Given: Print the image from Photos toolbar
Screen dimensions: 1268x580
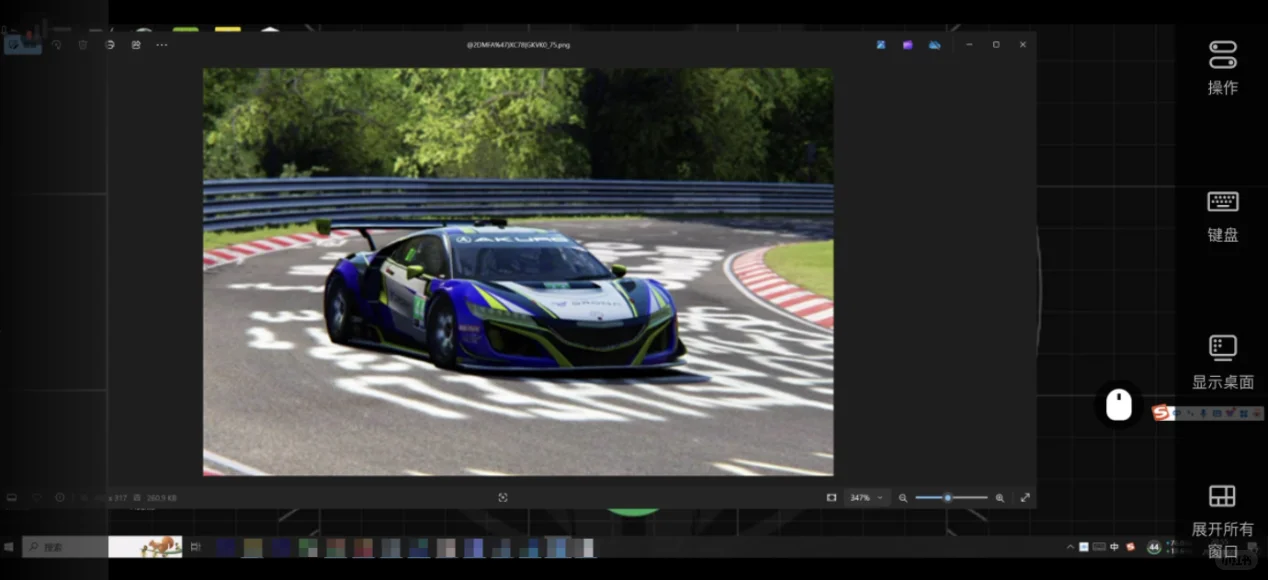Looking at the screenshot, I should click(109, 45).
